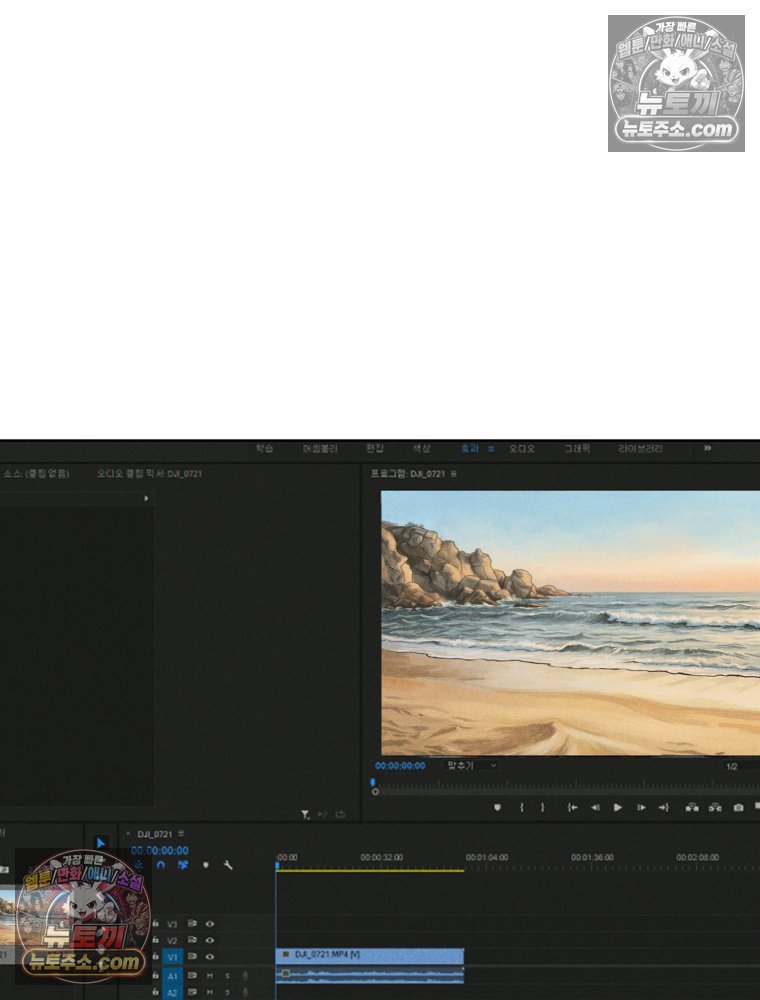Toggle sync lock on A1 track
Viewport: 760px width, 1000px height.
192,976
